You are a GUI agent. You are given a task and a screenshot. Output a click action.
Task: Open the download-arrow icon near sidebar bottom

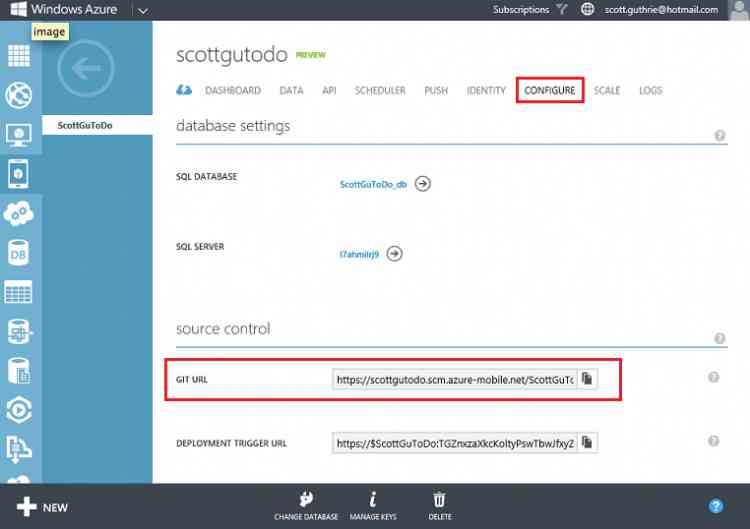(19, 449)
